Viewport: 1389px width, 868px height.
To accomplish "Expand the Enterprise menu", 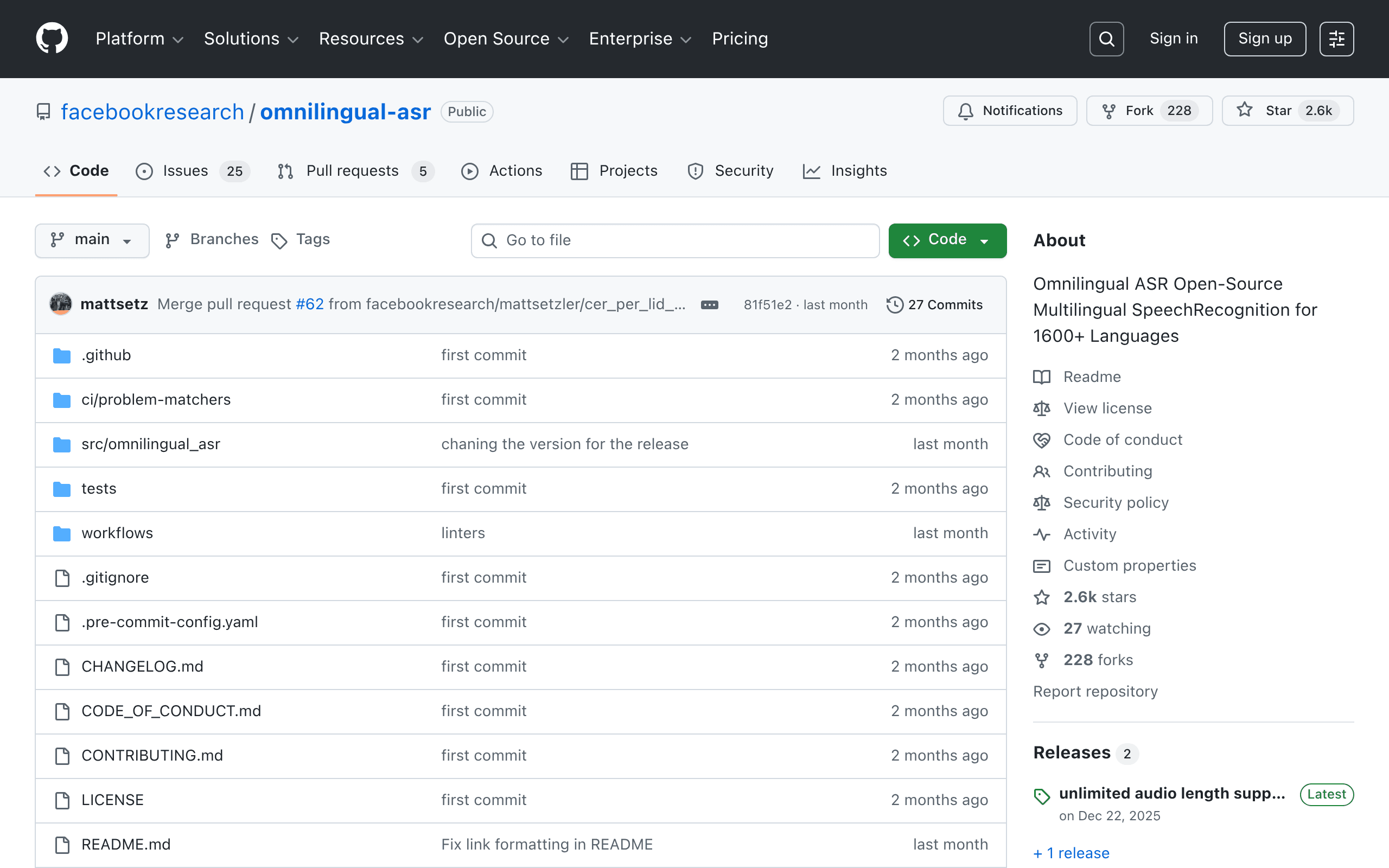I will coord(640,39).
